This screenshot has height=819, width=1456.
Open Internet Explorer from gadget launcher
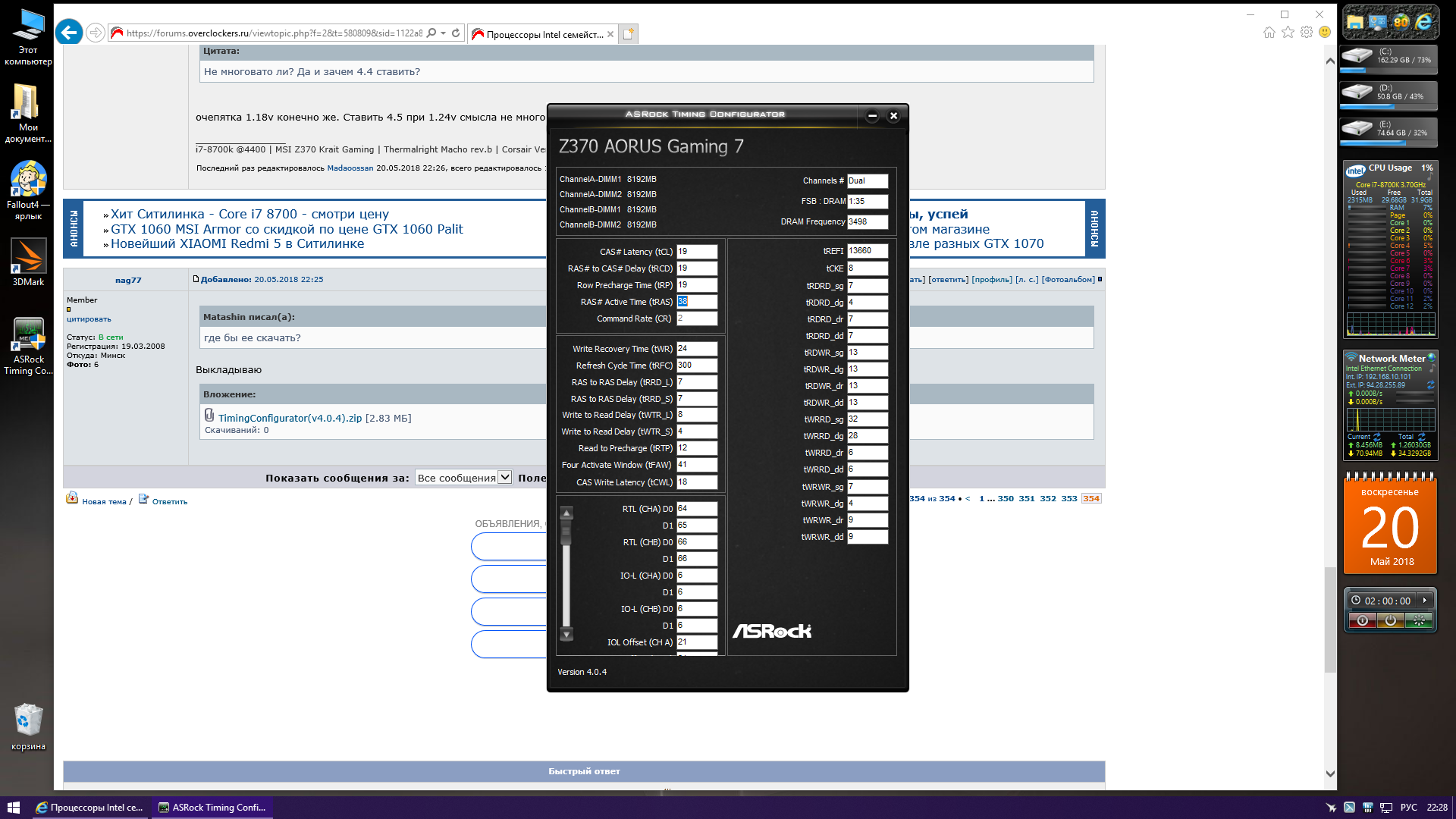click(1424, 22)
